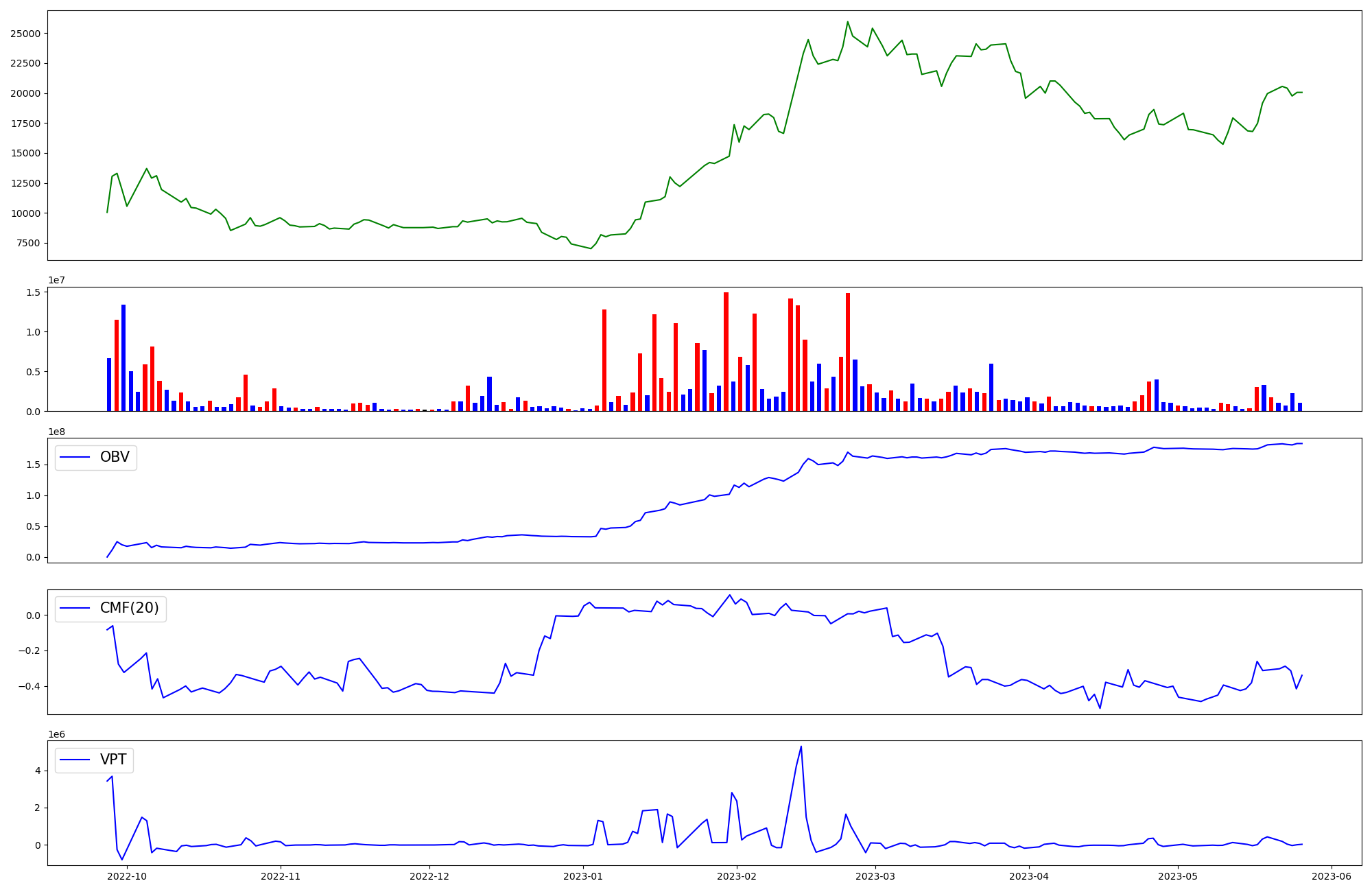This screenshot has width=1372, height=892.
Task: Click the -0.4 tick on CMF axis
Action: pyautogui.click(x=28, y=687)
